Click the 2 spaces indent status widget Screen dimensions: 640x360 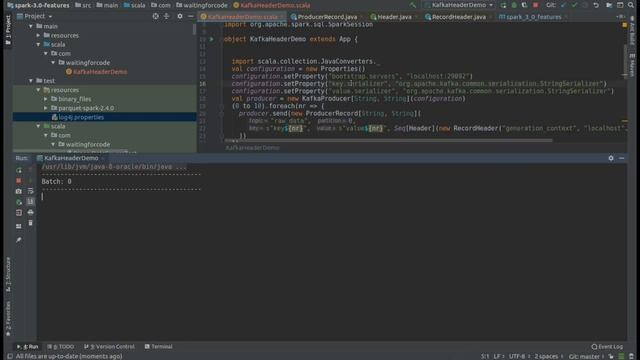[x=548, y=356]
